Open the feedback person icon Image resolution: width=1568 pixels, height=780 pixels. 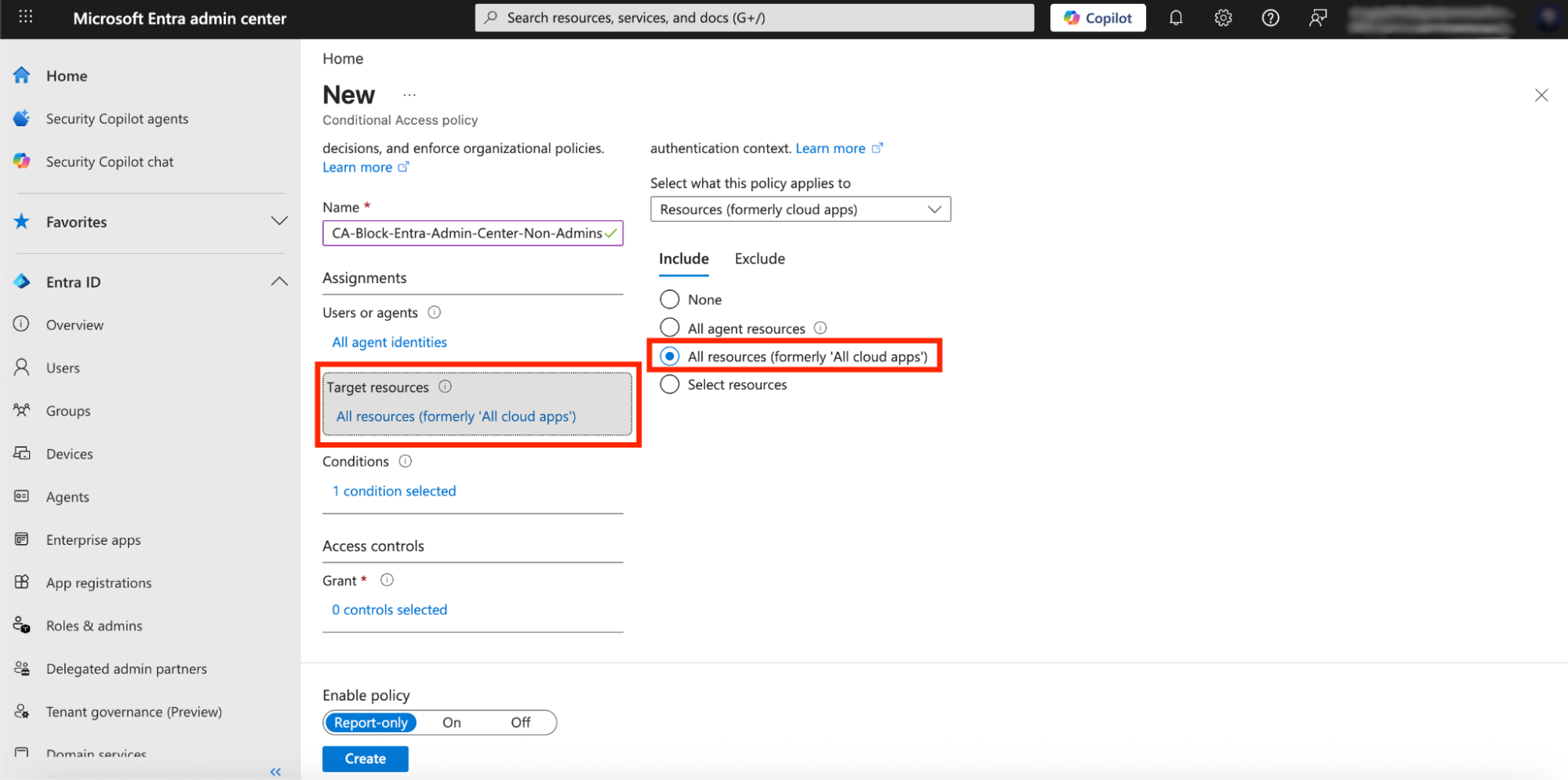tap(1318, 18)
